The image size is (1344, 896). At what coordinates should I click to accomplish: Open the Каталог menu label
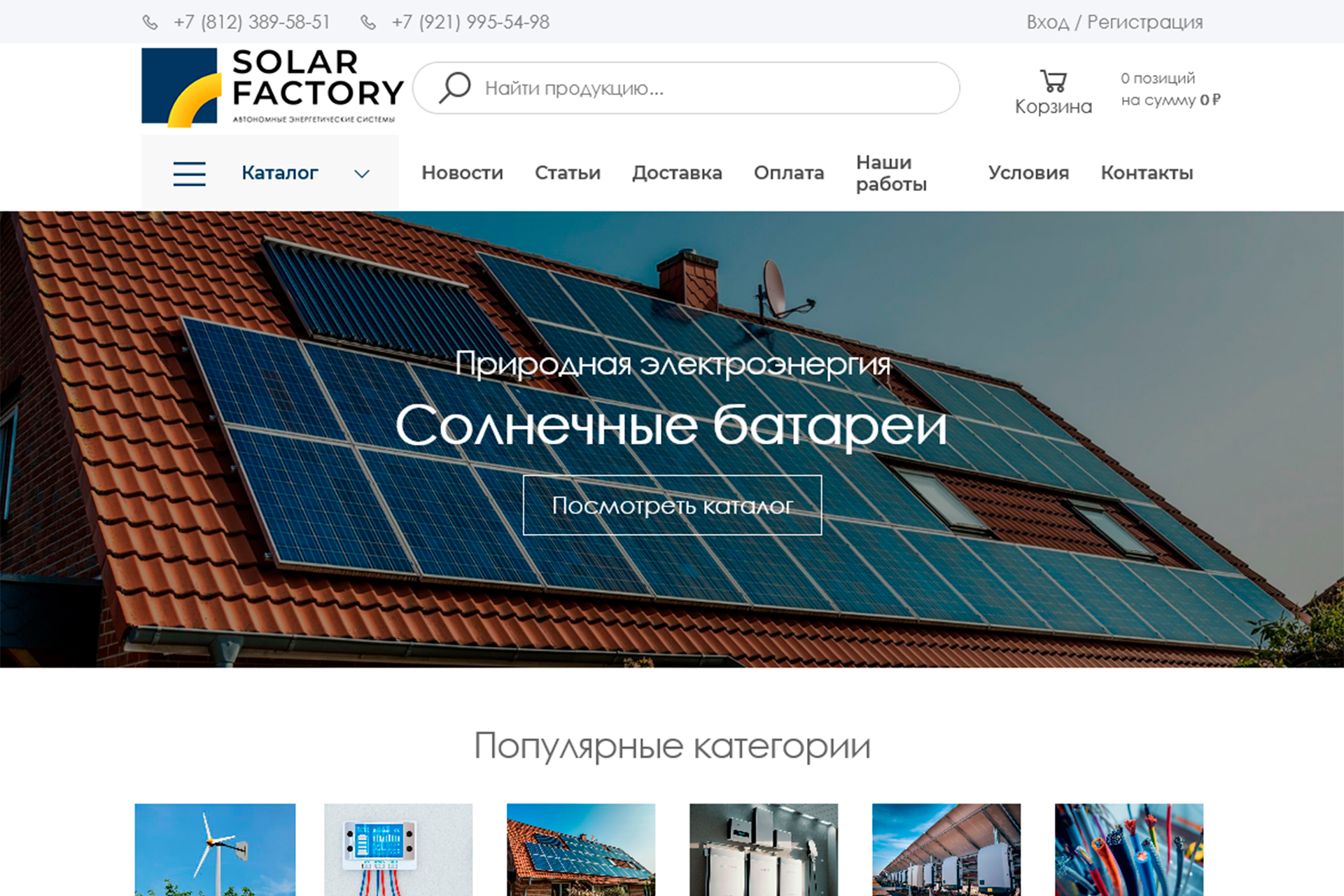[280, 173]
